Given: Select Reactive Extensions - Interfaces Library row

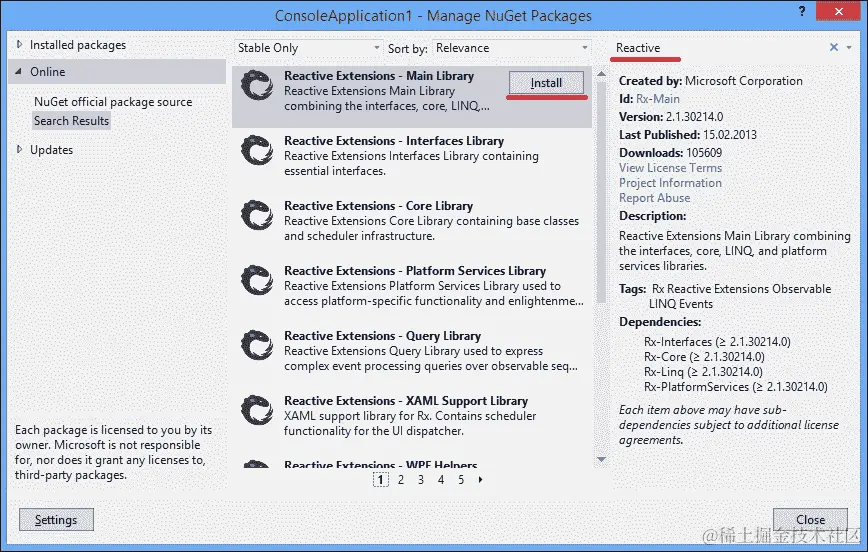Looking at the screenshot, I should tap(412, 156).
